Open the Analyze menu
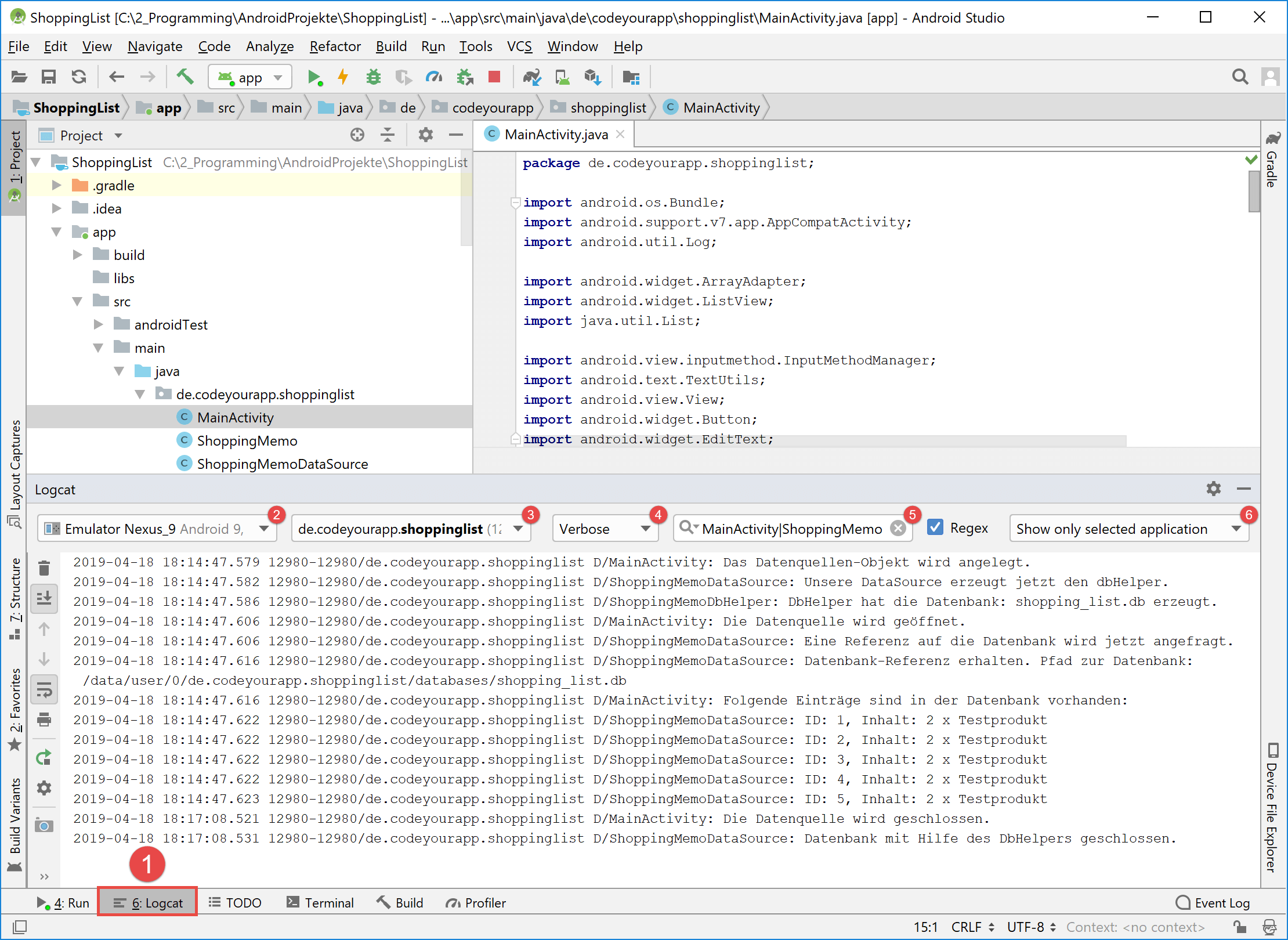The width and height of the screenshot is (1288, 940). tap(270, 46)
